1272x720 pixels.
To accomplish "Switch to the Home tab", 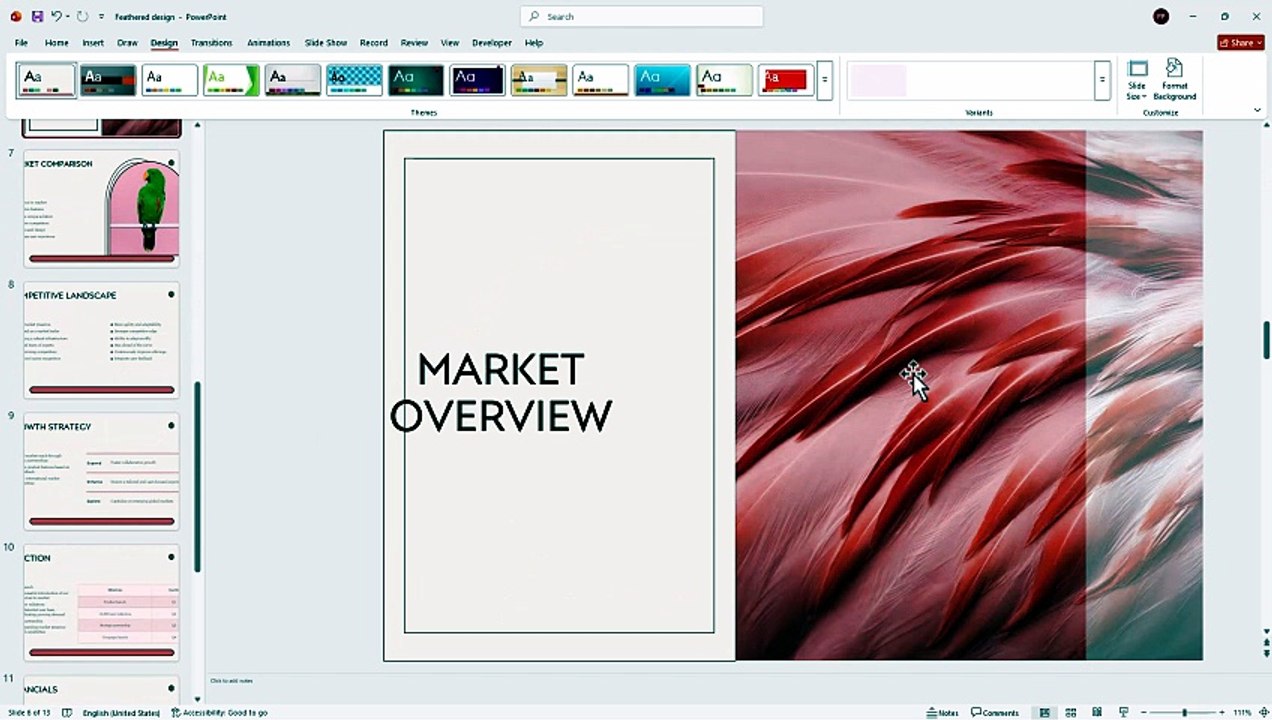I will click(x=56, y=43).
